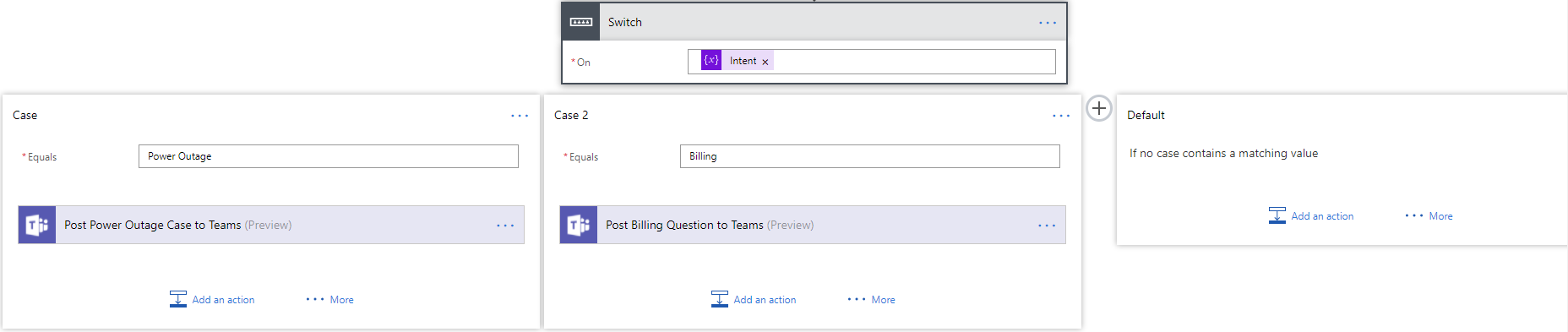Click the plus icon to add a case
This screenshot has height=332, width=1568.
coord(1098,108)
